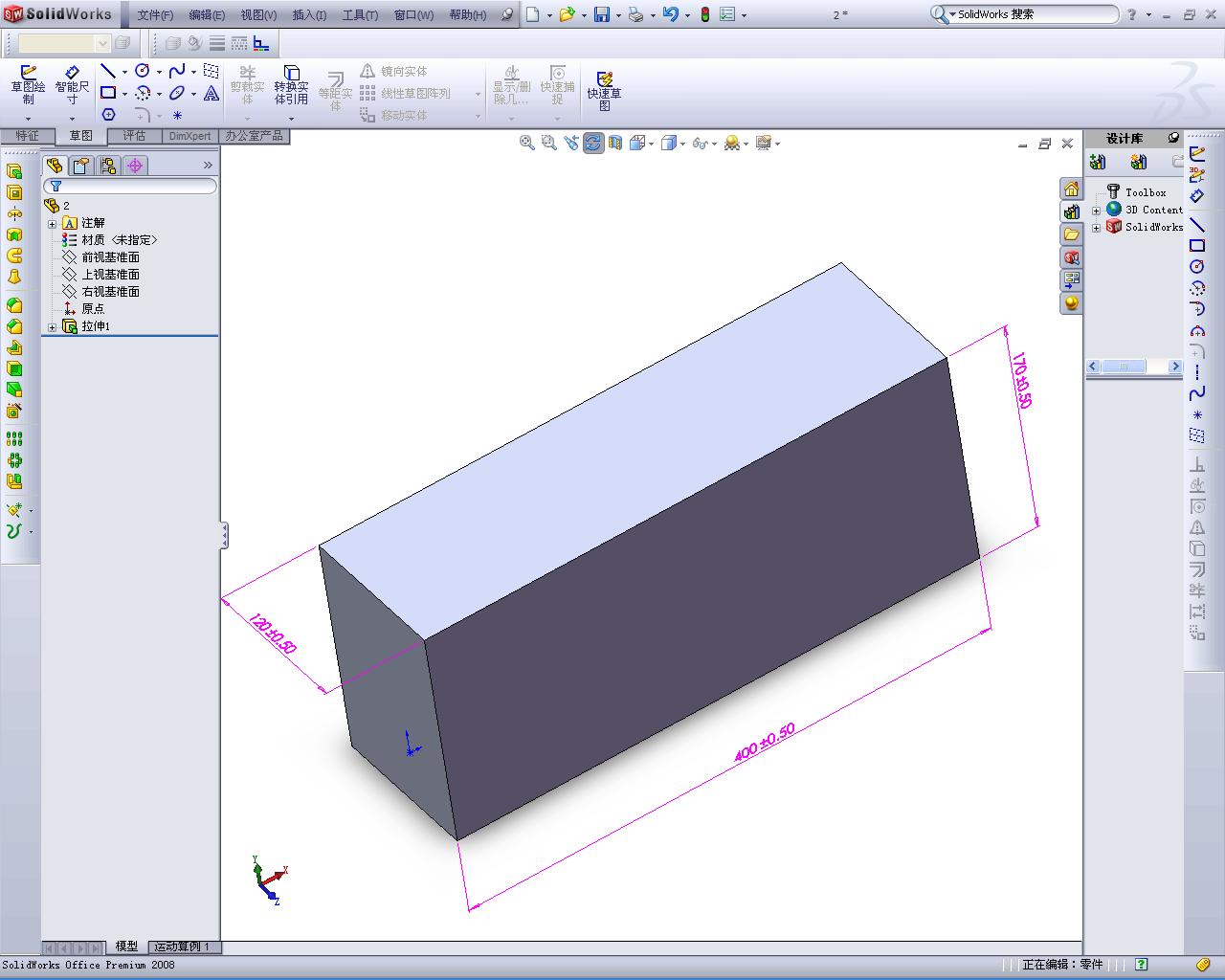
Task: Open the 插入(I) menu
Action: point(309,14)
